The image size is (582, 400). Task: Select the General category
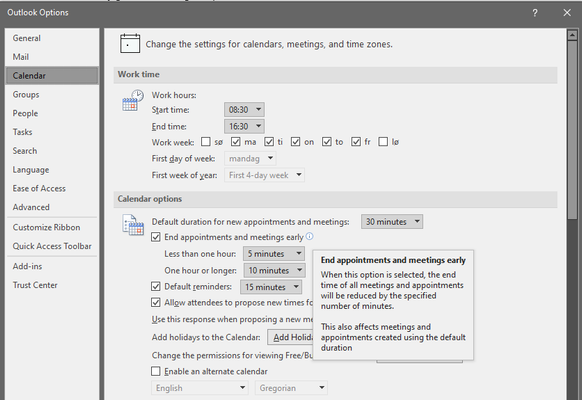[x=52, y=38]
